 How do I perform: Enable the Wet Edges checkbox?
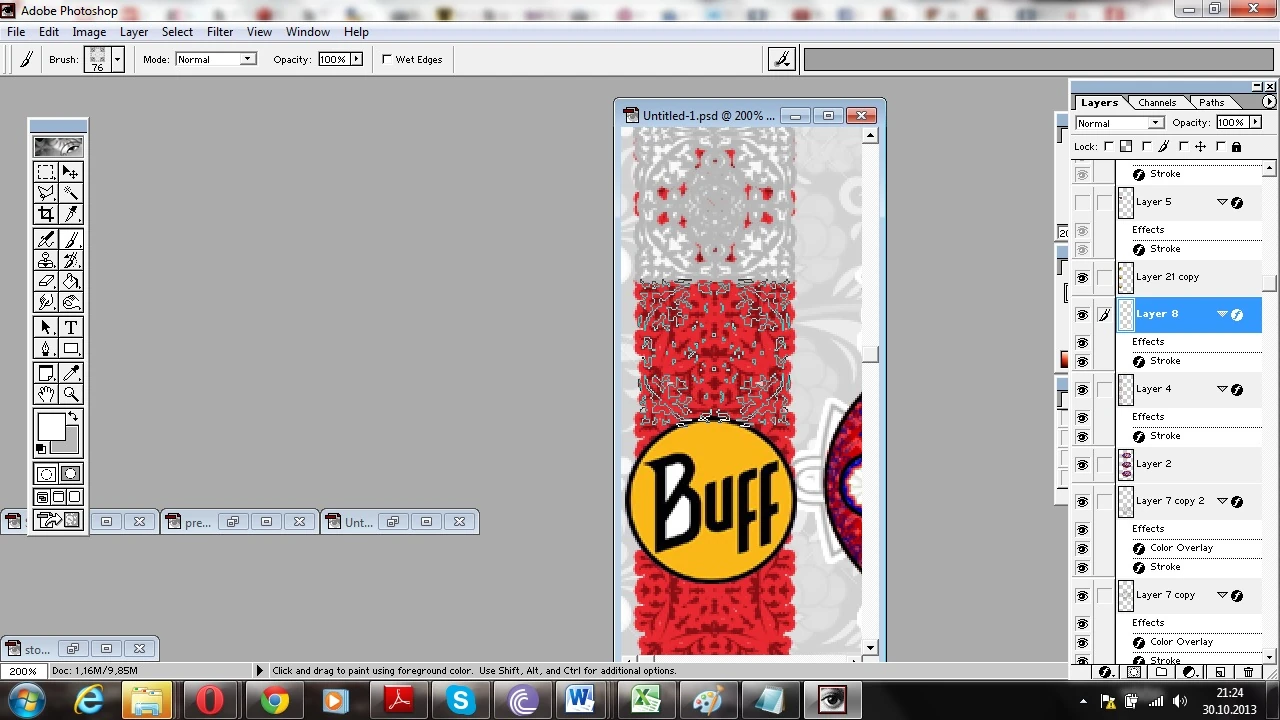click(x=386, y=60)
